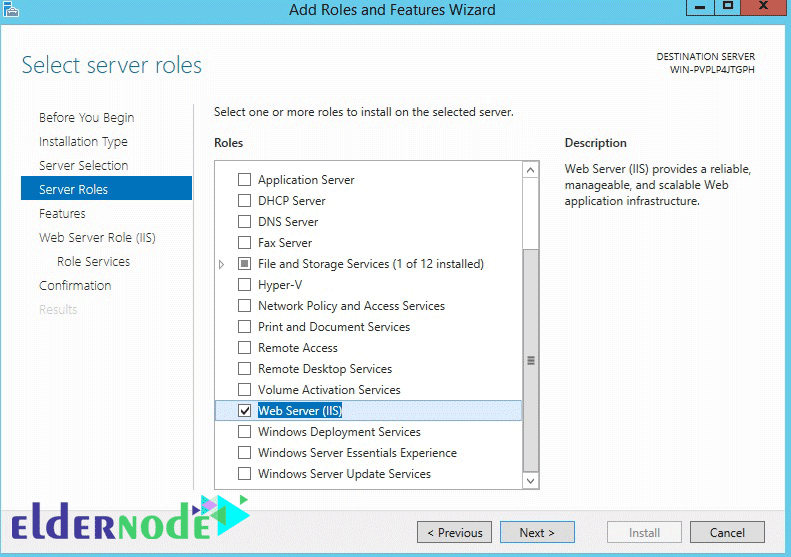Click the Previous button
The image size is (791, 557).
point(455,532)
